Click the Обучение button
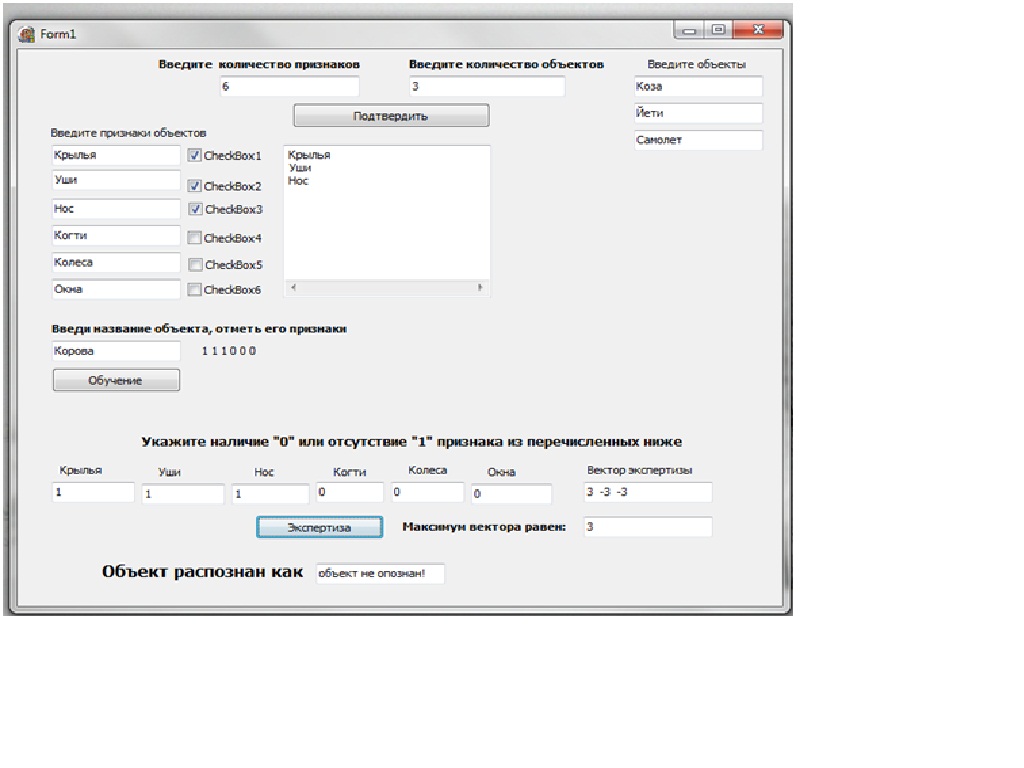1024x768 pixels. coord(116,381)
